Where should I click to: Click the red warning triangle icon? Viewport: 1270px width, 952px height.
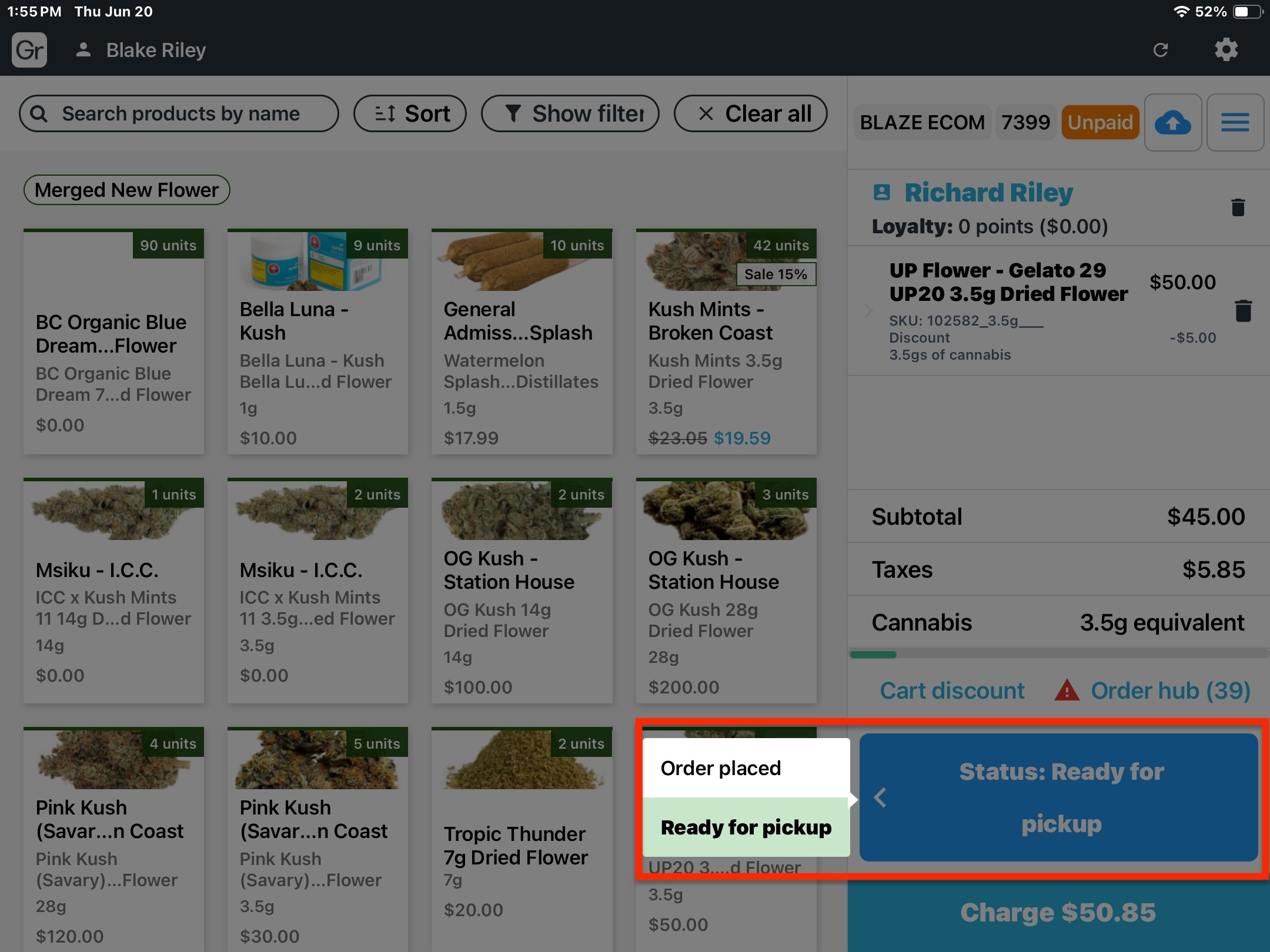(1067, 690)
